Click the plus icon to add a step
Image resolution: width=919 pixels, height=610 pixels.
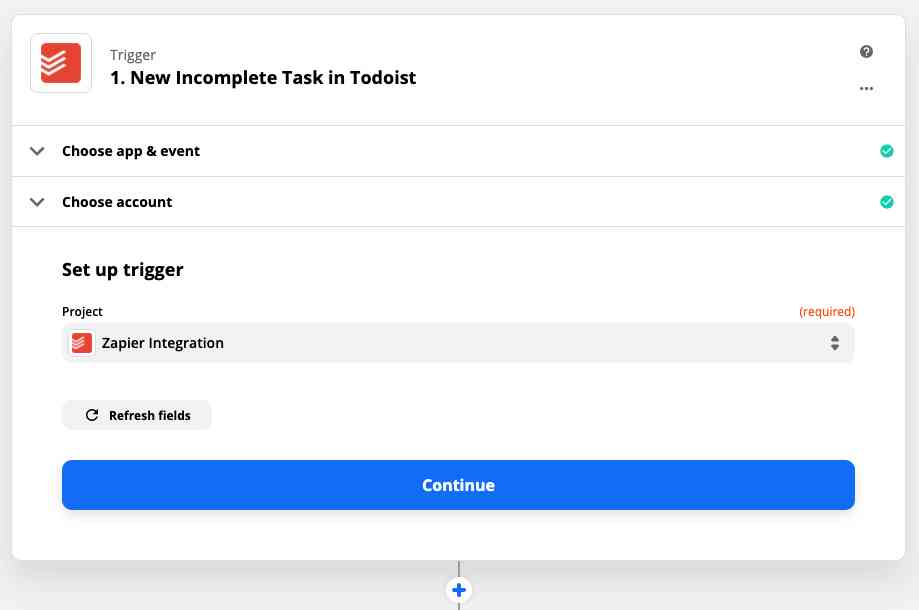point(458,590)
